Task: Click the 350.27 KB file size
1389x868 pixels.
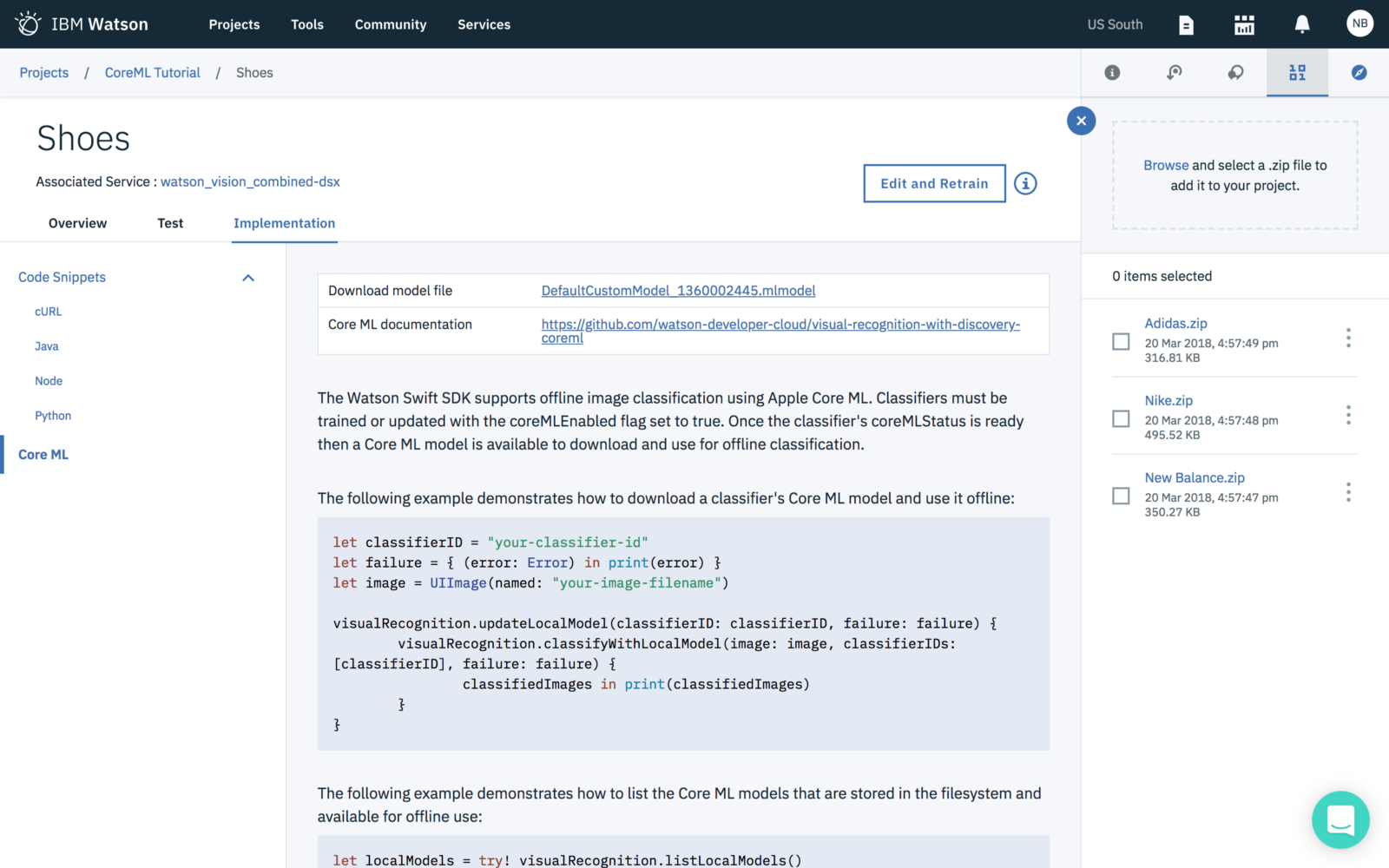Action: 1172,512
